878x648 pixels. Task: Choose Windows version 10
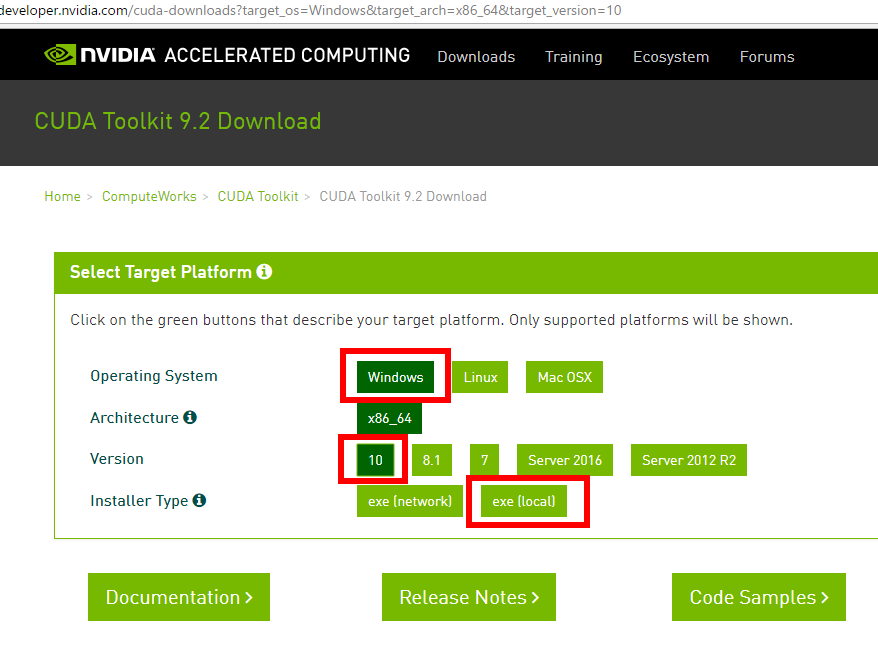375,460
